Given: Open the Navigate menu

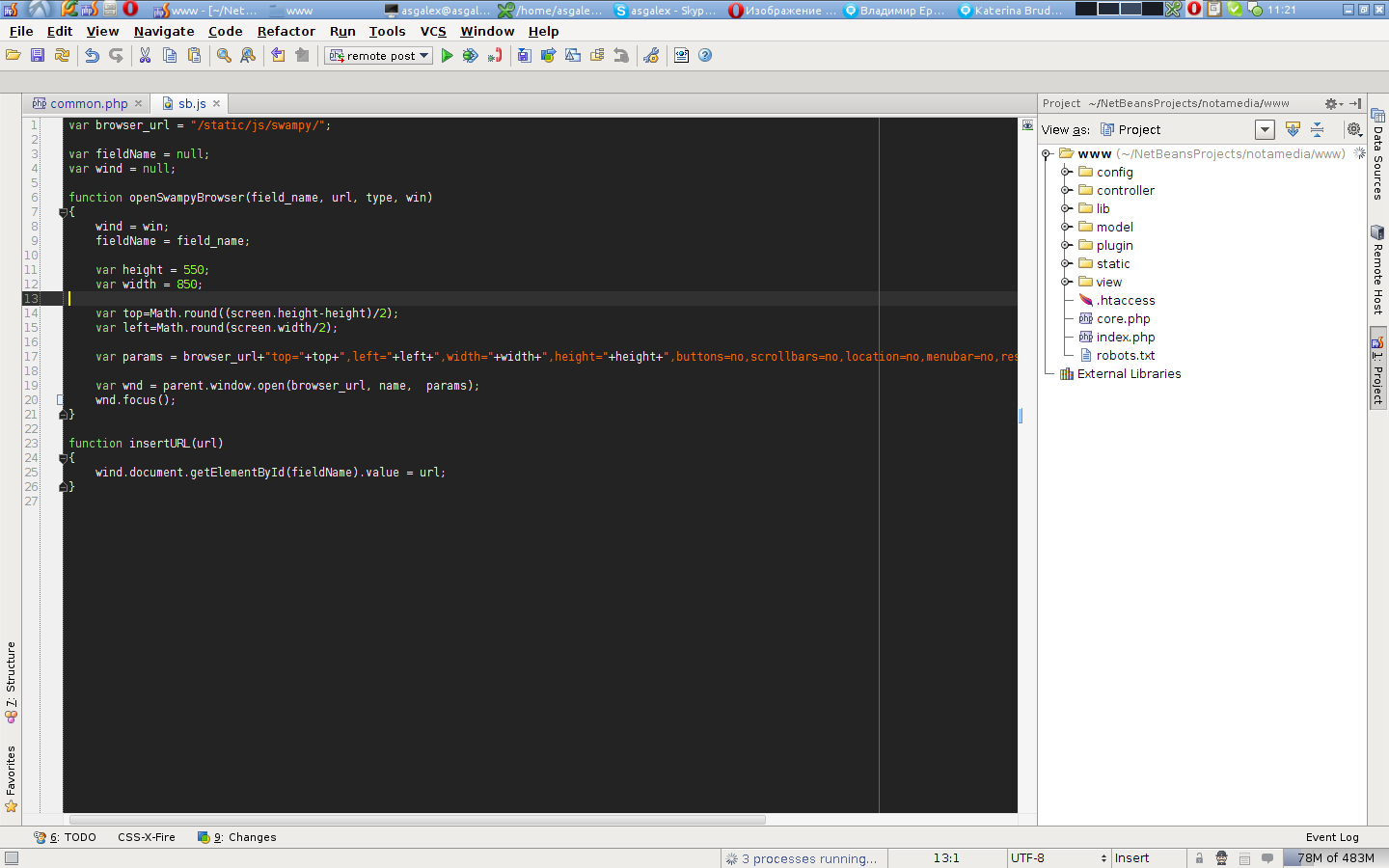Looking at the screenshot, I should click(x=164, y=31).
